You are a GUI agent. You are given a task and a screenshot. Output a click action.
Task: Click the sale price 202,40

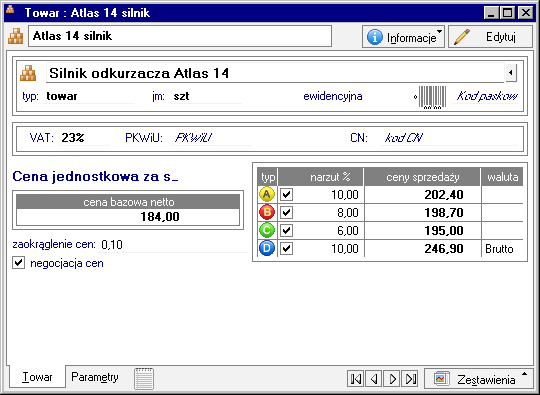click(x=444, y=195)
